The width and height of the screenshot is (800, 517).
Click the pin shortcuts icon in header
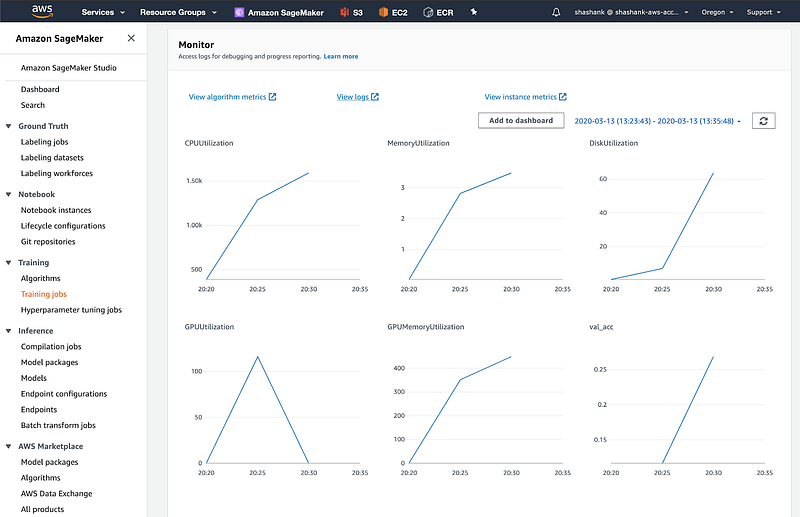coord(473,13)
